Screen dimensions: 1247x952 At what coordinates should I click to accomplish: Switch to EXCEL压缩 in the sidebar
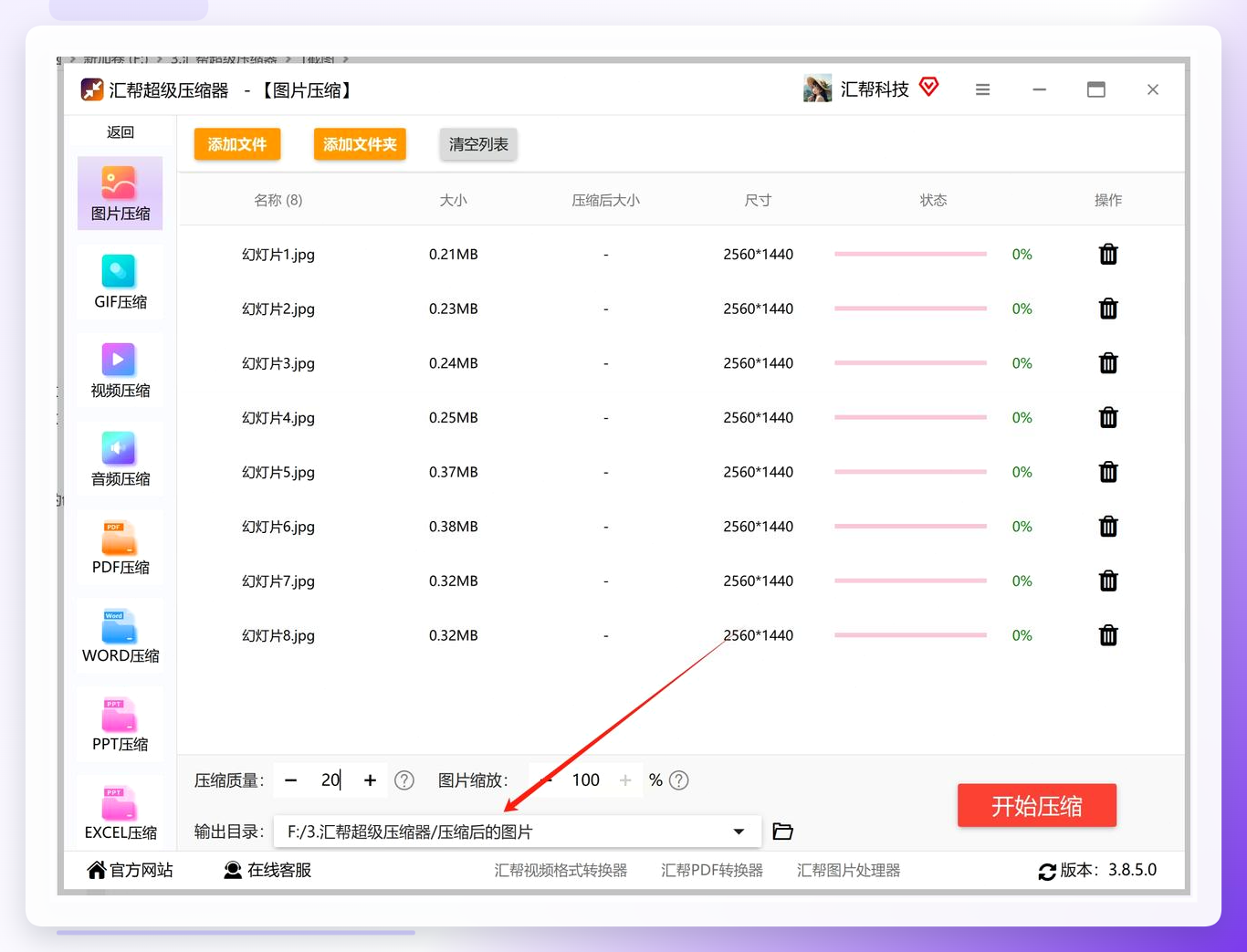(121, 811)
